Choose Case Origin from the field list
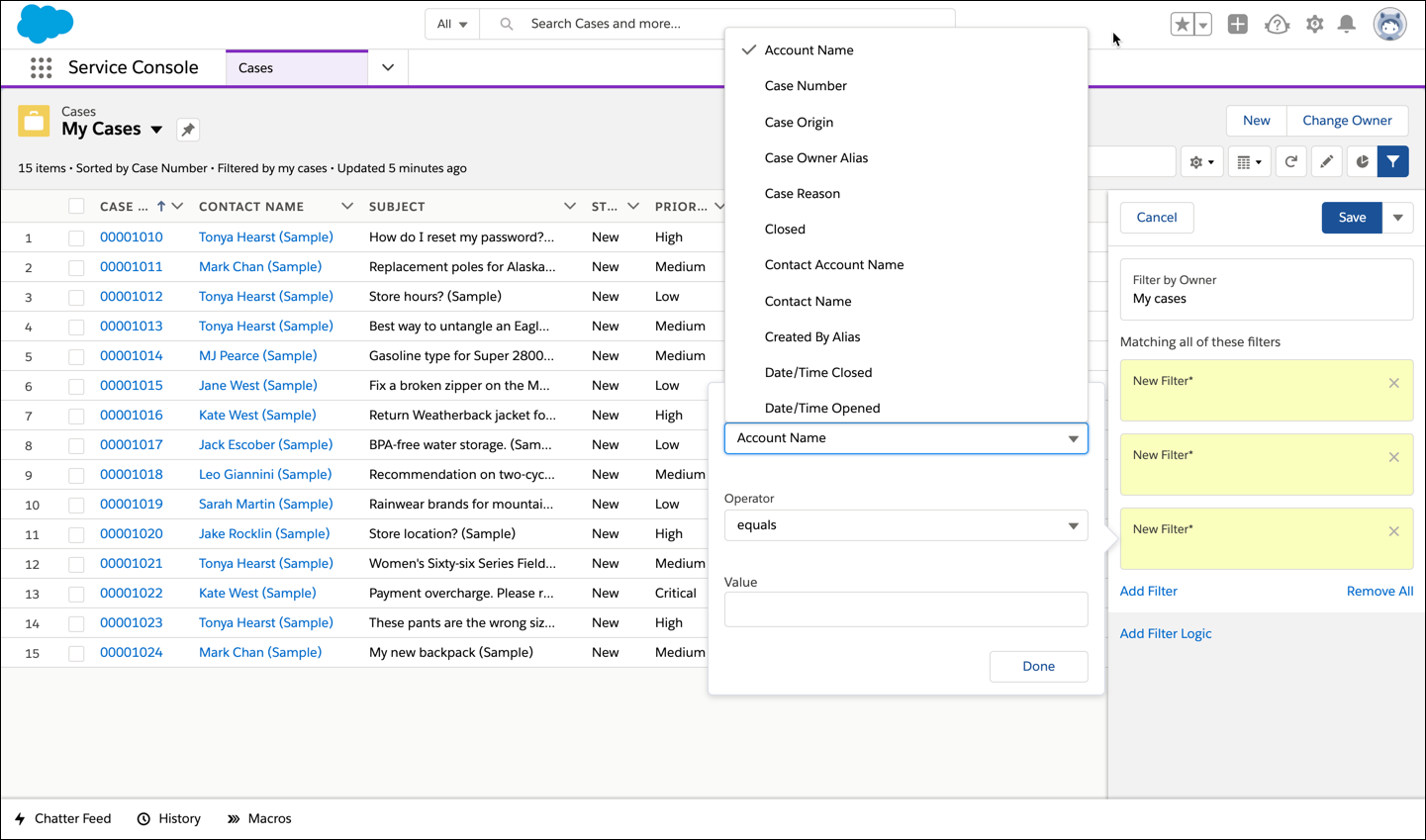The height and width of the screenshot is (840, 1426). pos(906,123)
